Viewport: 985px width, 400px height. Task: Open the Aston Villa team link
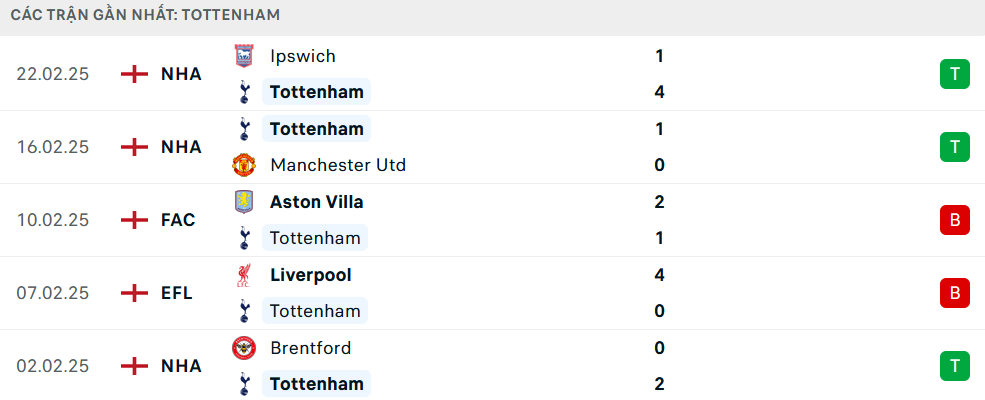point(317,202)
